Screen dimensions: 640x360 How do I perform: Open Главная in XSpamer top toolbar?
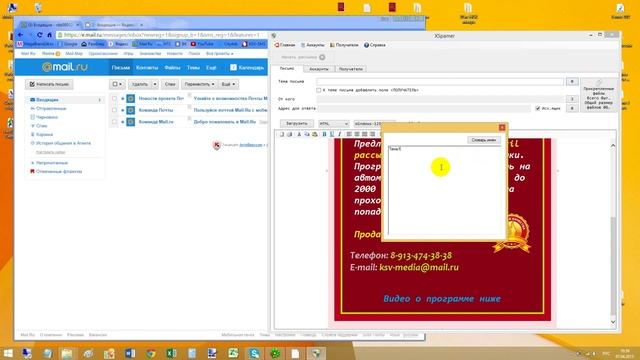(x=285, y=45)
